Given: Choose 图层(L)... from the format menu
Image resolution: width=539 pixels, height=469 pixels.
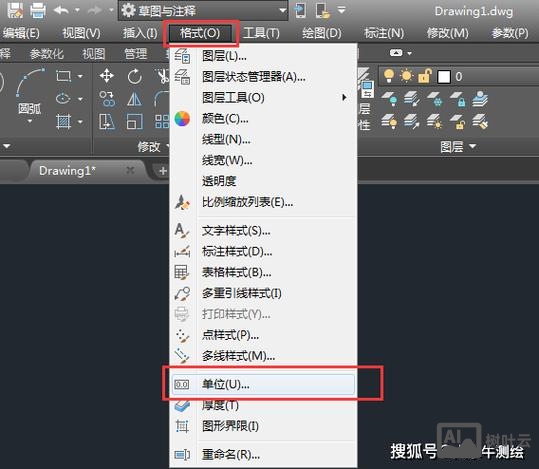Looking at the screenshot, I should pyautogui.click(x=263, y=56).
